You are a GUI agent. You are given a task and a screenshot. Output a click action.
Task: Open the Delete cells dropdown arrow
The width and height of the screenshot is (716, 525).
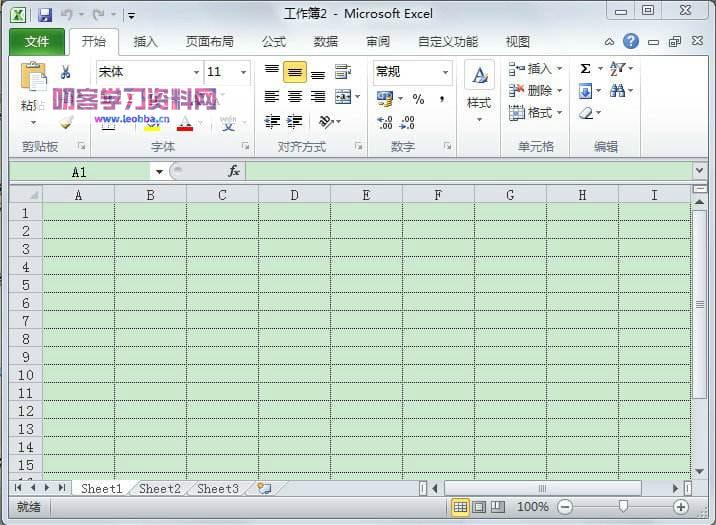559,90
